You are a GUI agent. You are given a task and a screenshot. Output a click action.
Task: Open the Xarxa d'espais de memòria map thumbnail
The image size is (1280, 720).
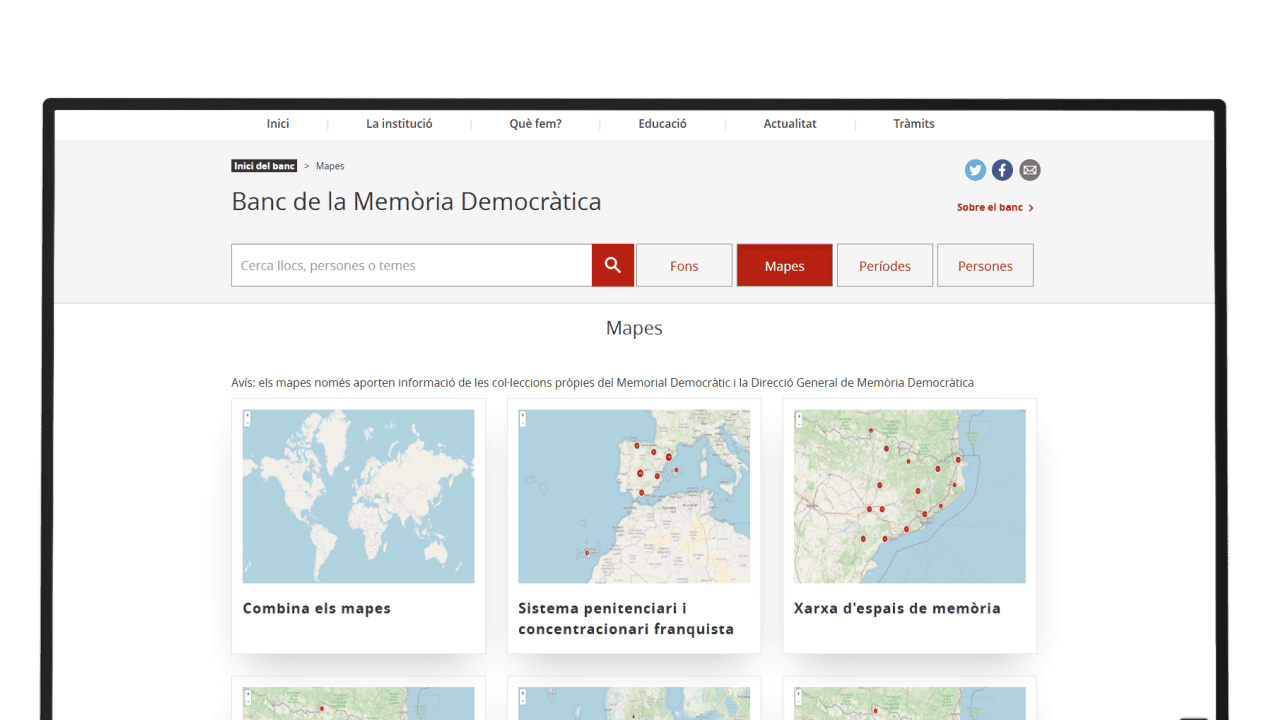pos(909,495)
